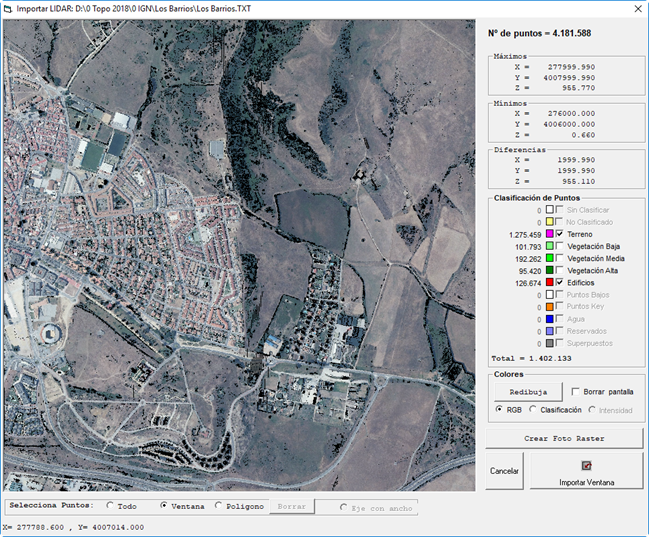Screen dimensions: 649x537
Task: Check the Vegetación Media checkbox
Action: click(x=560, y=258)
